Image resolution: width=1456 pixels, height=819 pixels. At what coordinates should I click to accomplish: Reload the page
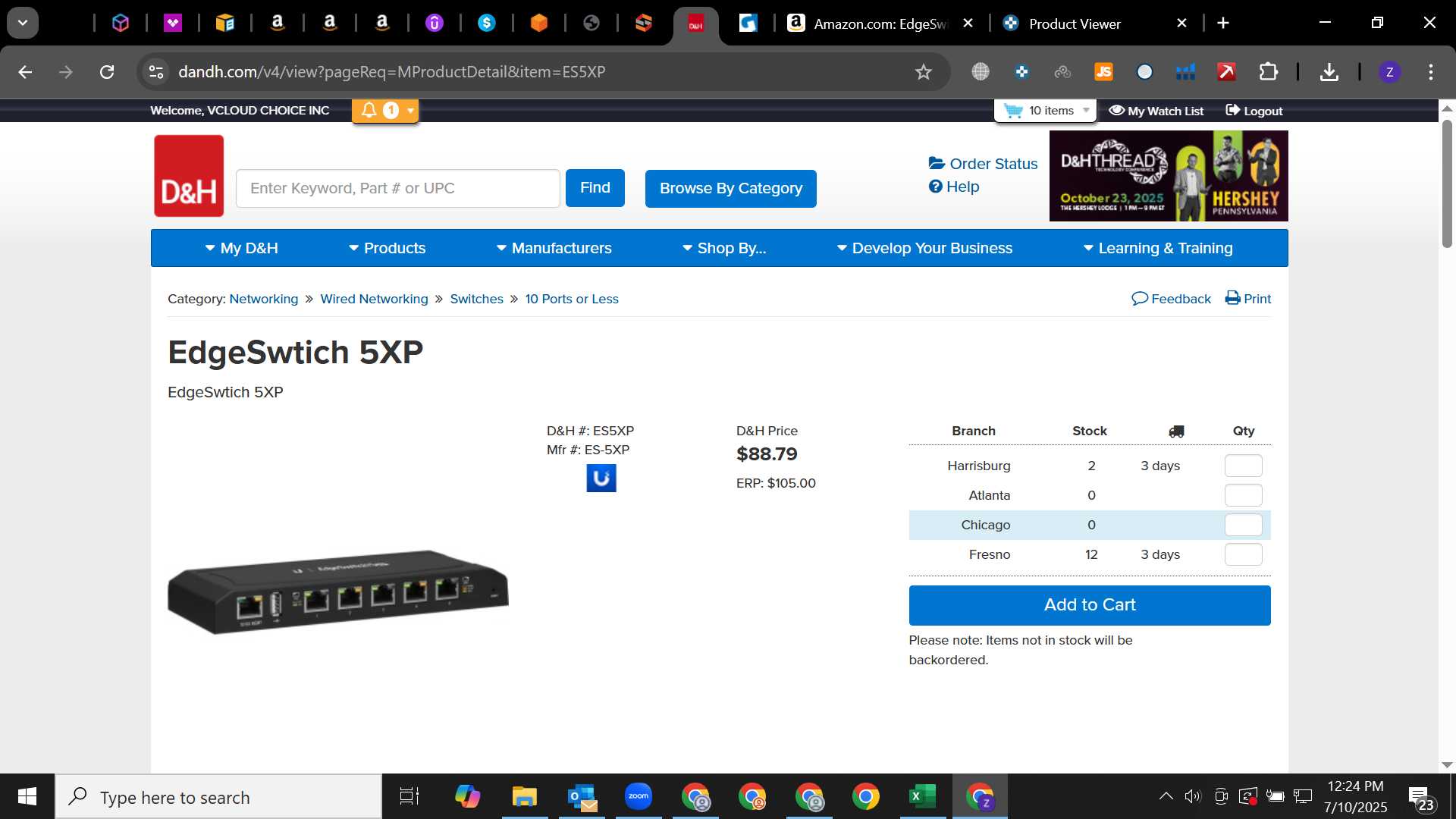click(107, 72)
